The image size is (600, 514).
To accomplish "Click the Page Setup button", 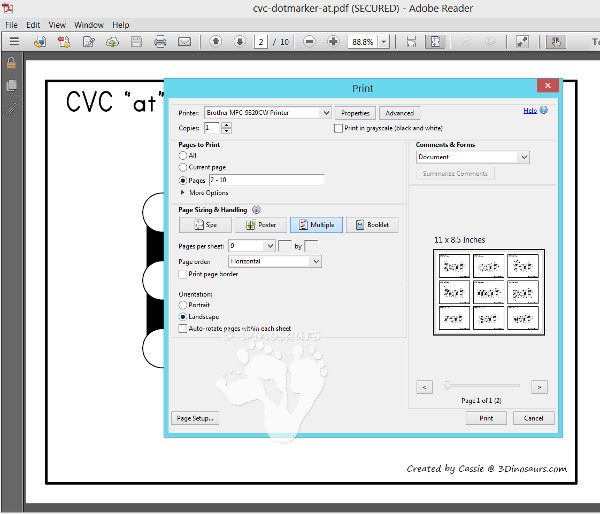I will pyautogui.click(x=194, y=418).
